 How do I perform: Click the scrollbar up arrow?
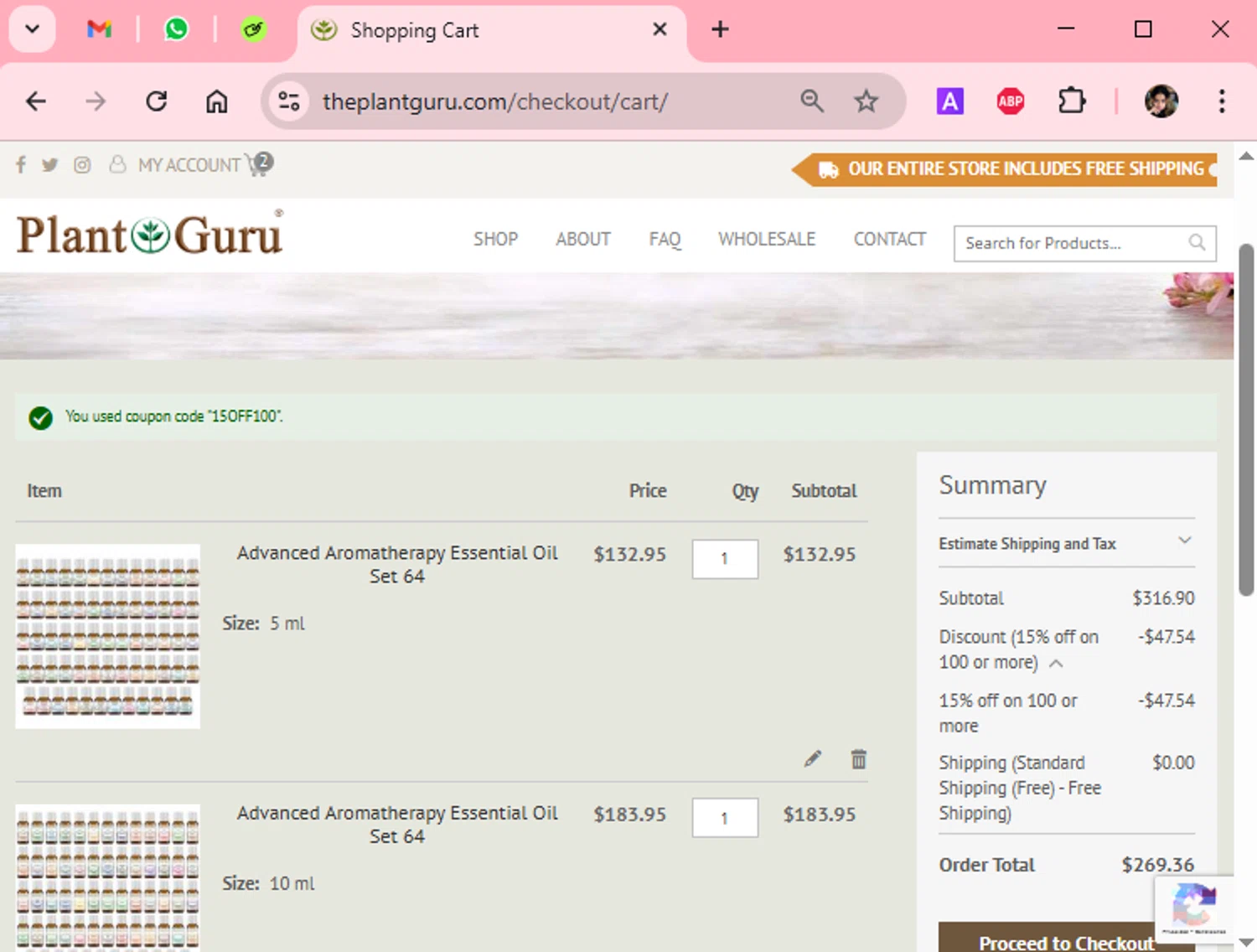click(x=1246, y=156)
